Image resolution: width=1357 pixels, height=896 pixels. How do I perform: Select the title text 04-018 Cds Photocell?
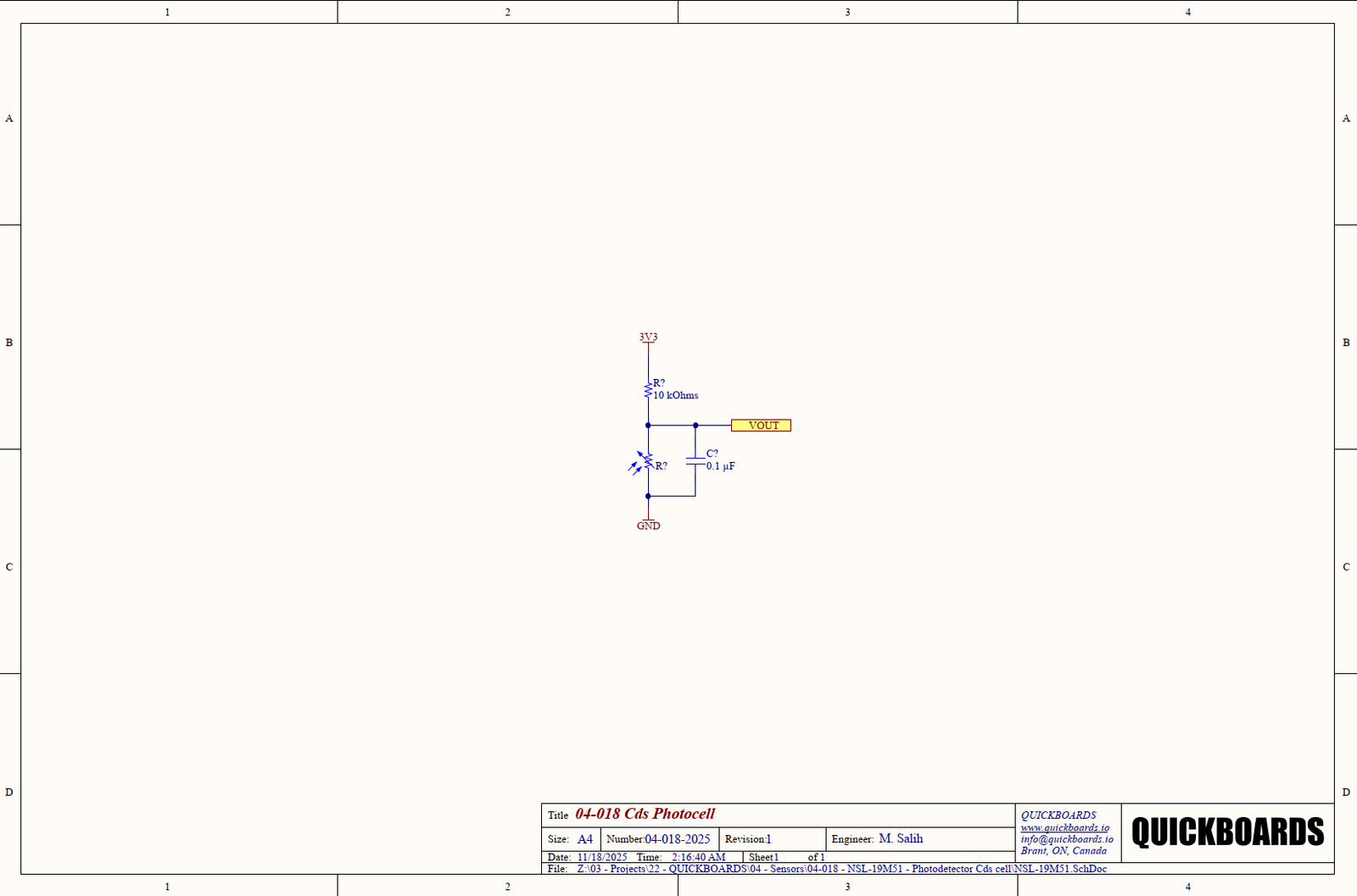pos(645,814)
